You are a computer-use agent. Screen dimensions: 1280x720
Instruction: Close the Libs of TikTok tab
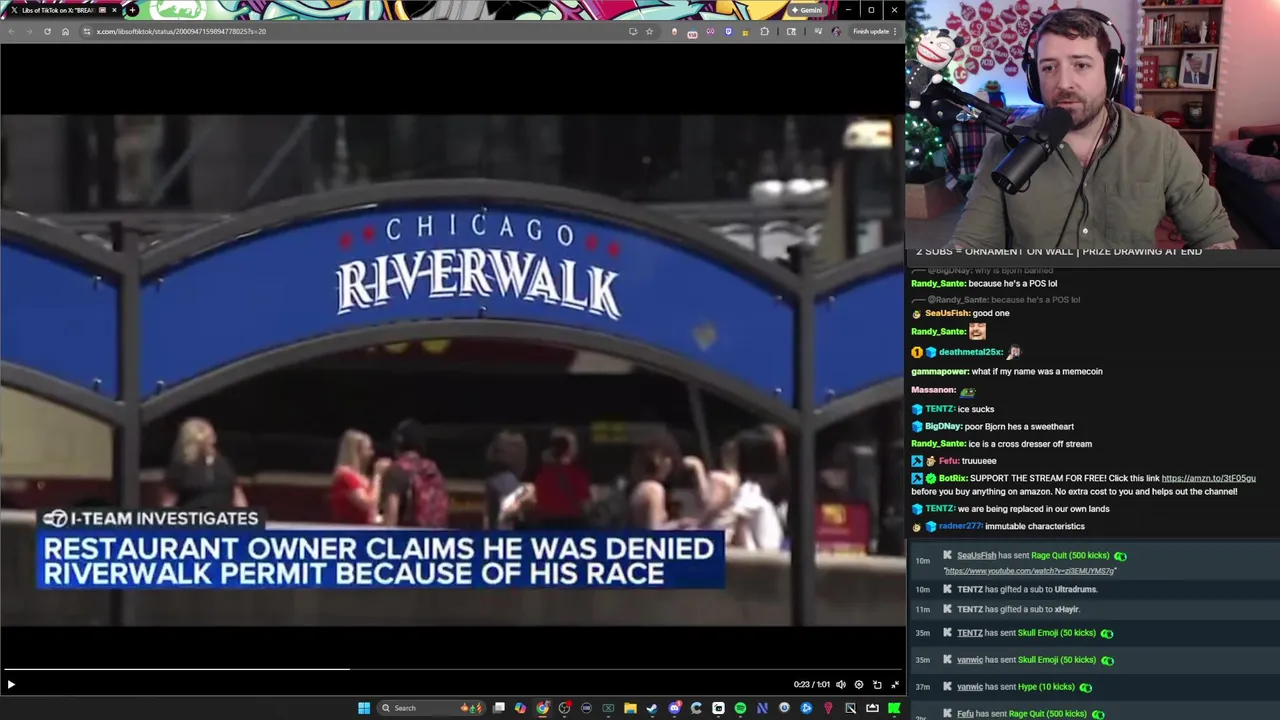point(114,10)
